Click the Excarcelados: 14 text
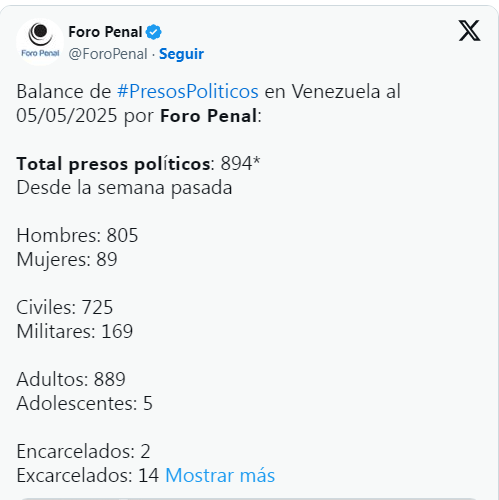The height and width of the screenshot is (500, 499). point(88,475)
